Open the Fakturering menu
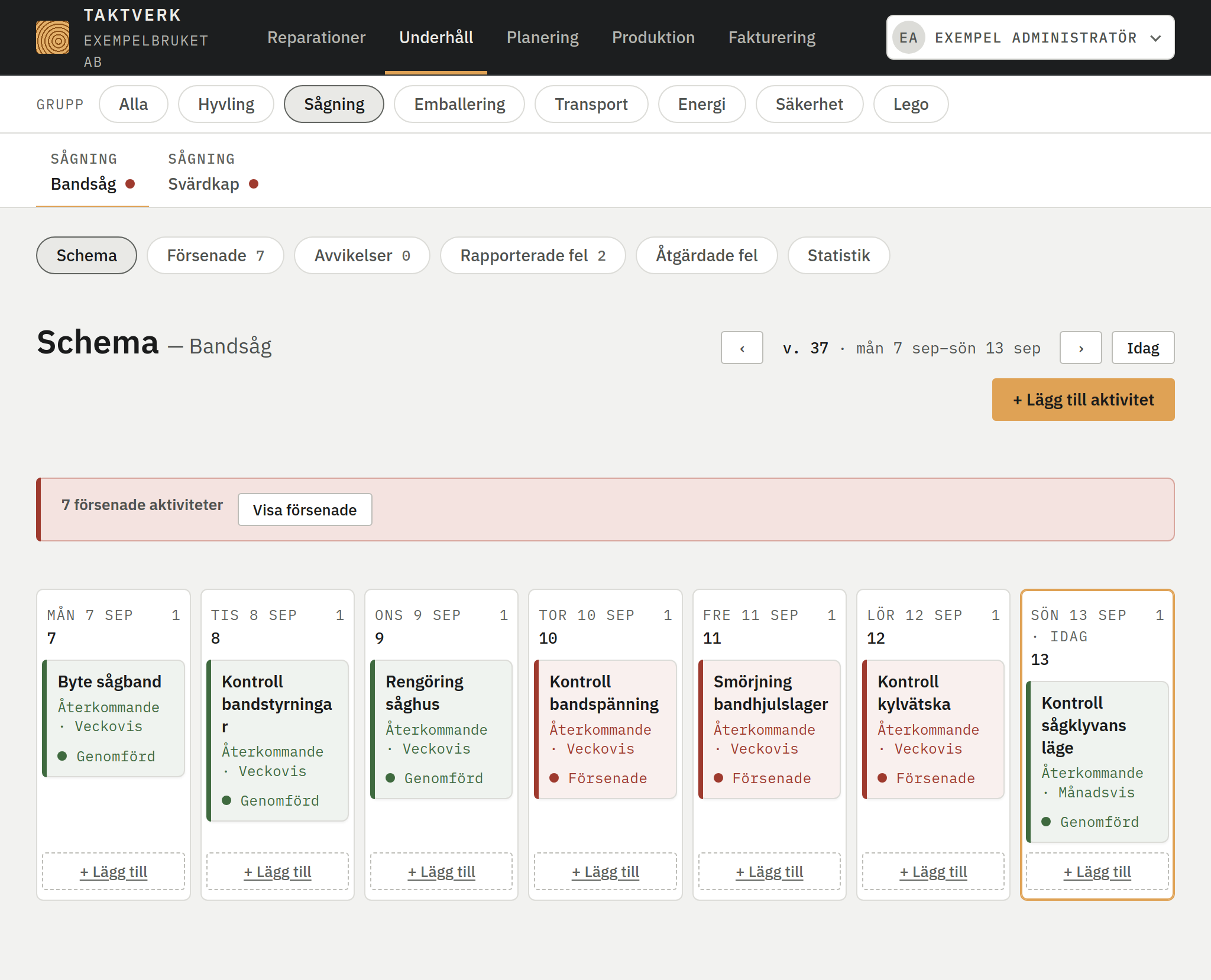Viewport: 1211px width, 980px height. pyautogui.click(x=772, y=37)
